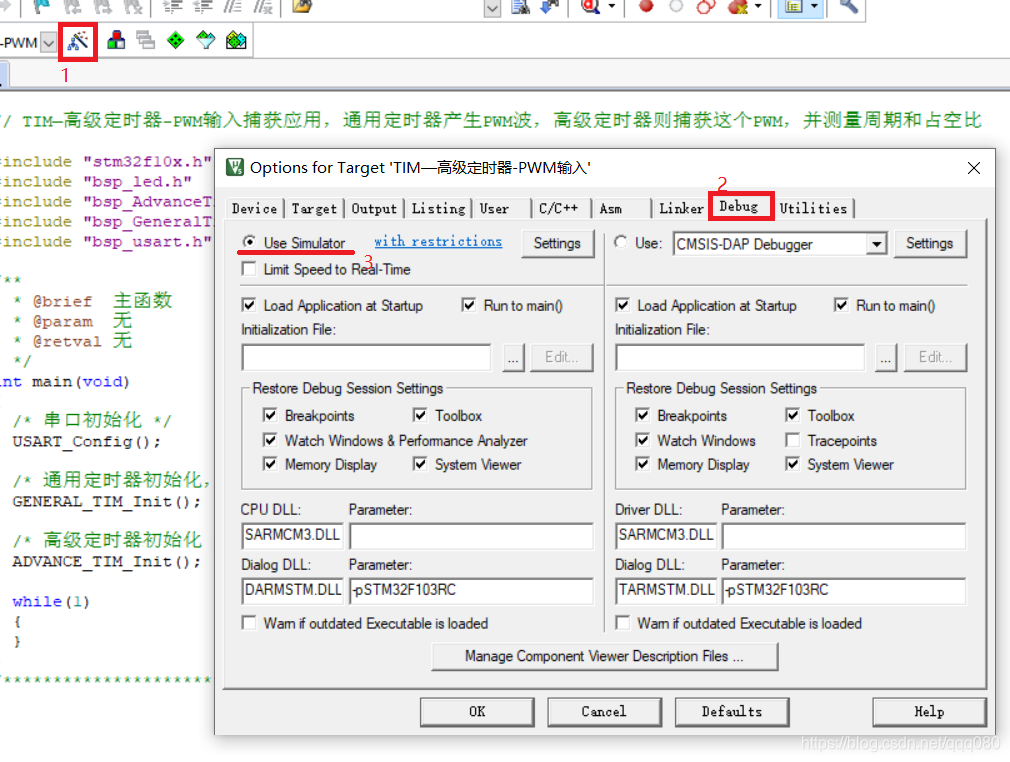
Task: Toggle simulator-side Toolbox checkbox
Action: click(x=420, y=415)
